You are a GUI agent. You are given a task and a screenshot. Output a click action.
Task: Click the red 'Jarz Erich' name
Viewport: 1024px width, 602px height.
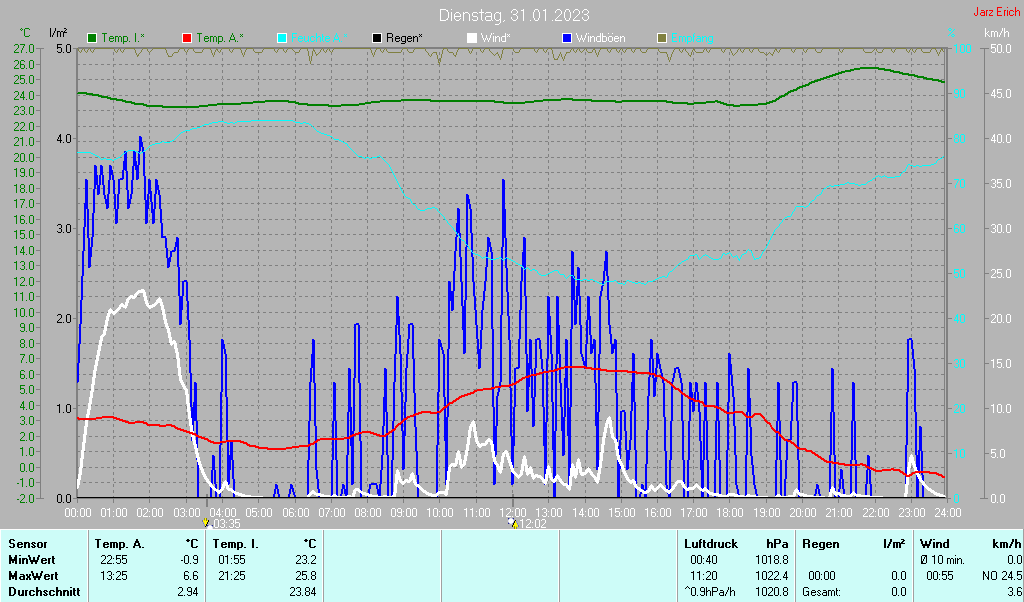[x=996, y=12]
